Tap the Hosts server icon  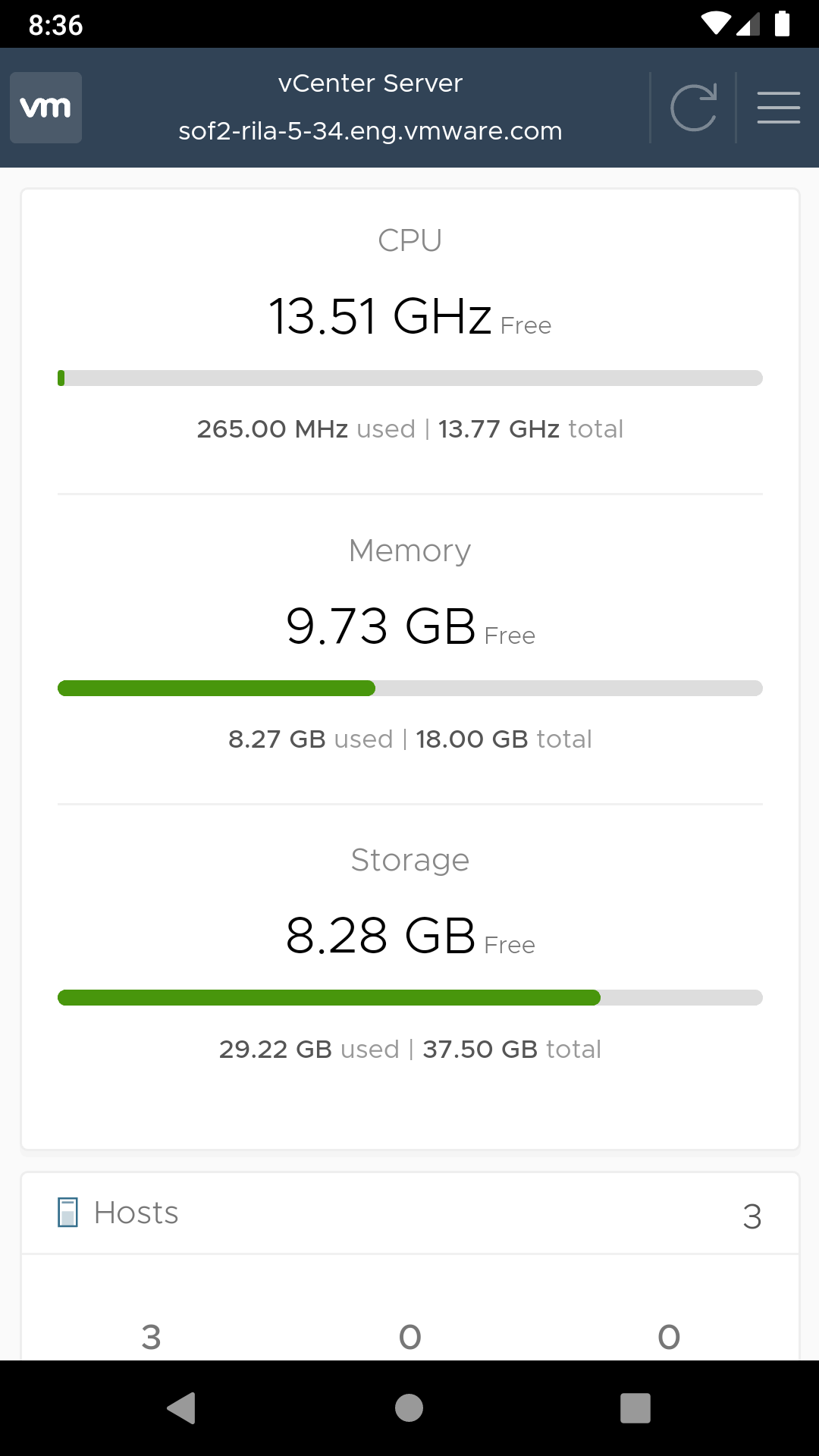coord(68,1213)
